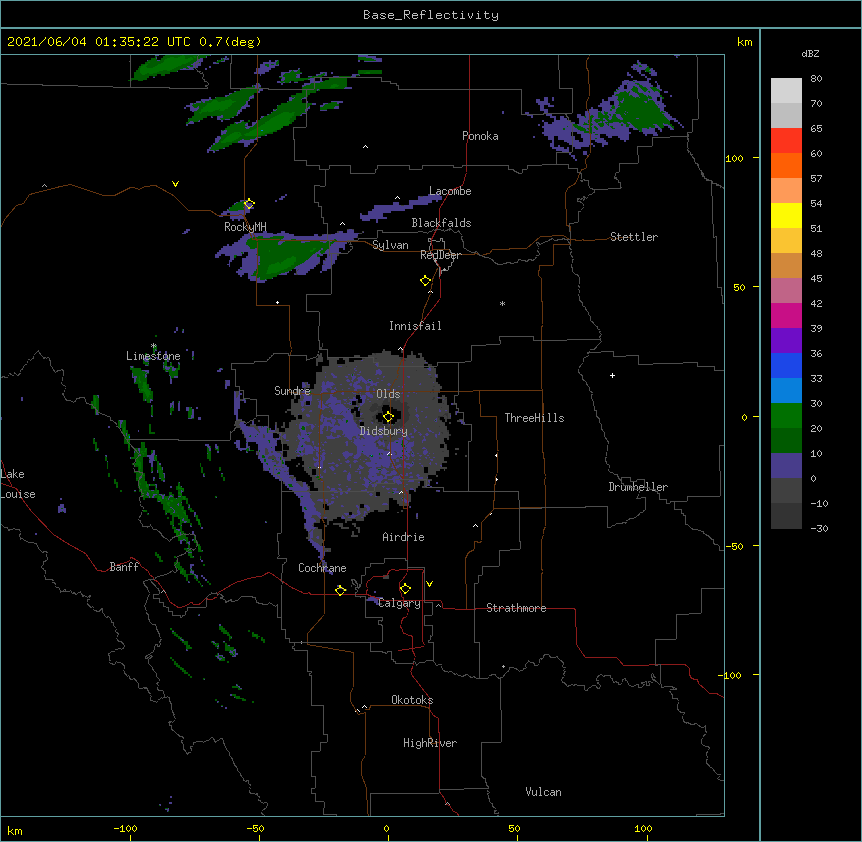
Task: Click the km unit label at top right
Action: pos(744,42)
